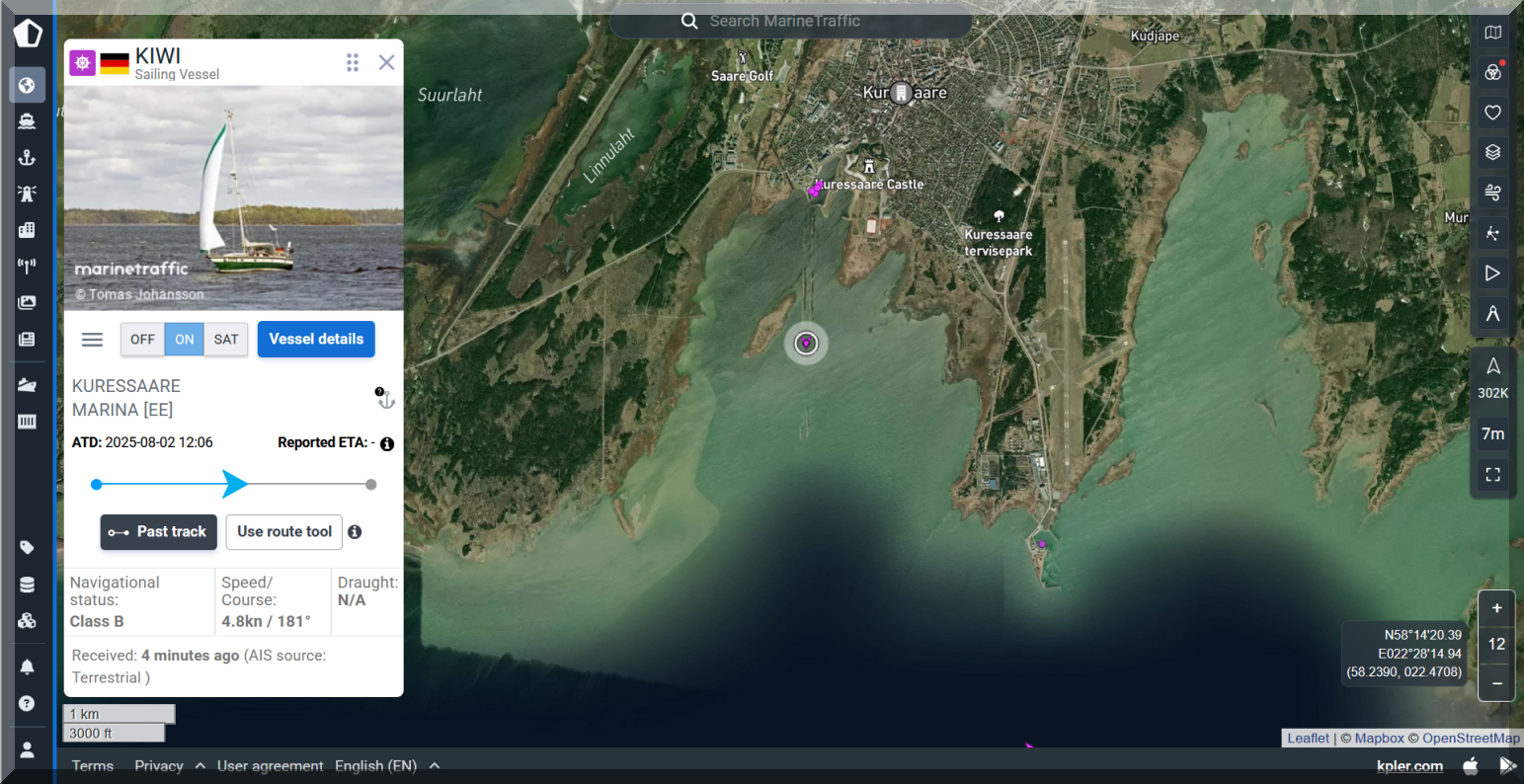Select the distance measuring compass tool
Viewport: 1524px width, 784px height.
[x=1492, y=313]
